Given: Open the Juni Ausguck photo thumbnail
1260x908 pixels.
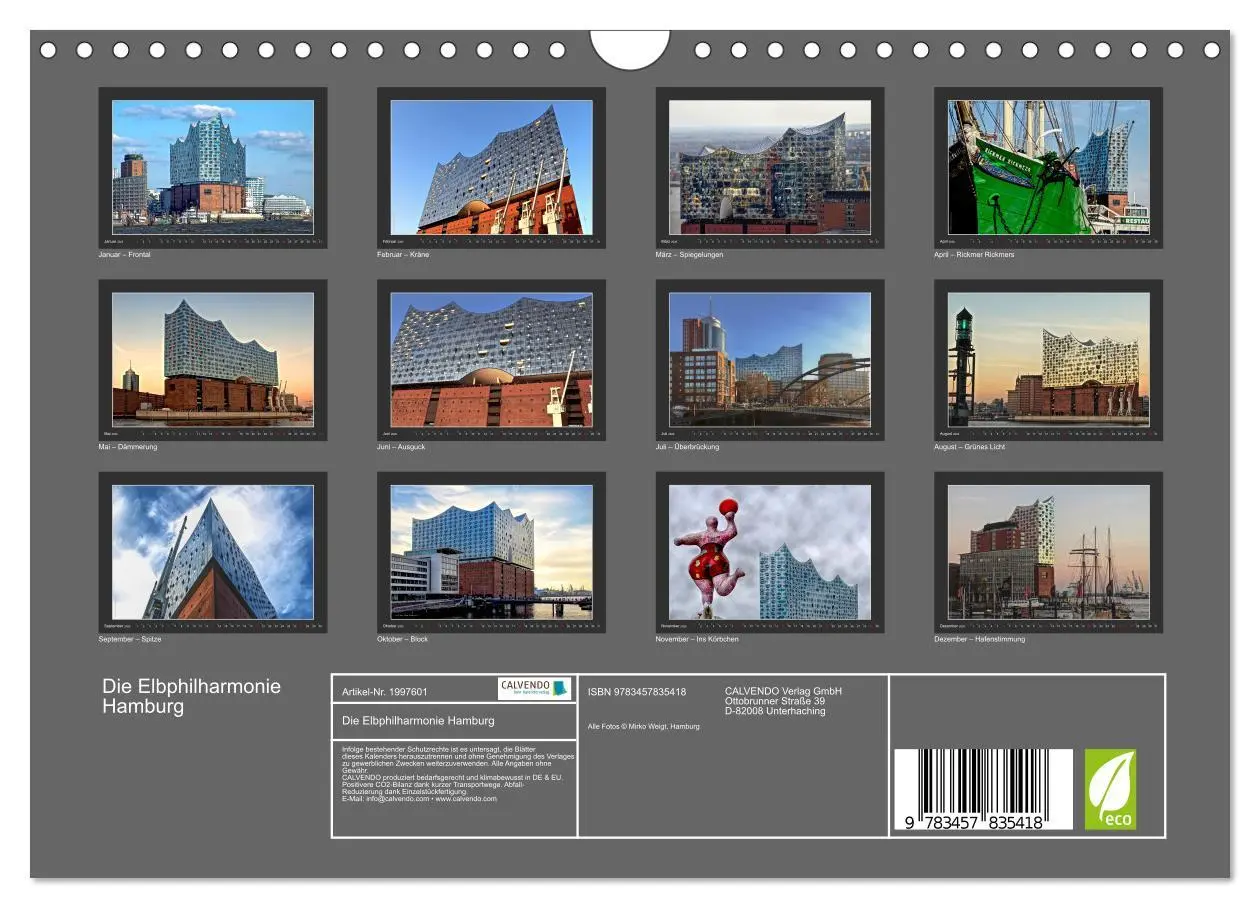Looking at the screenshot, I should point(491,360).
